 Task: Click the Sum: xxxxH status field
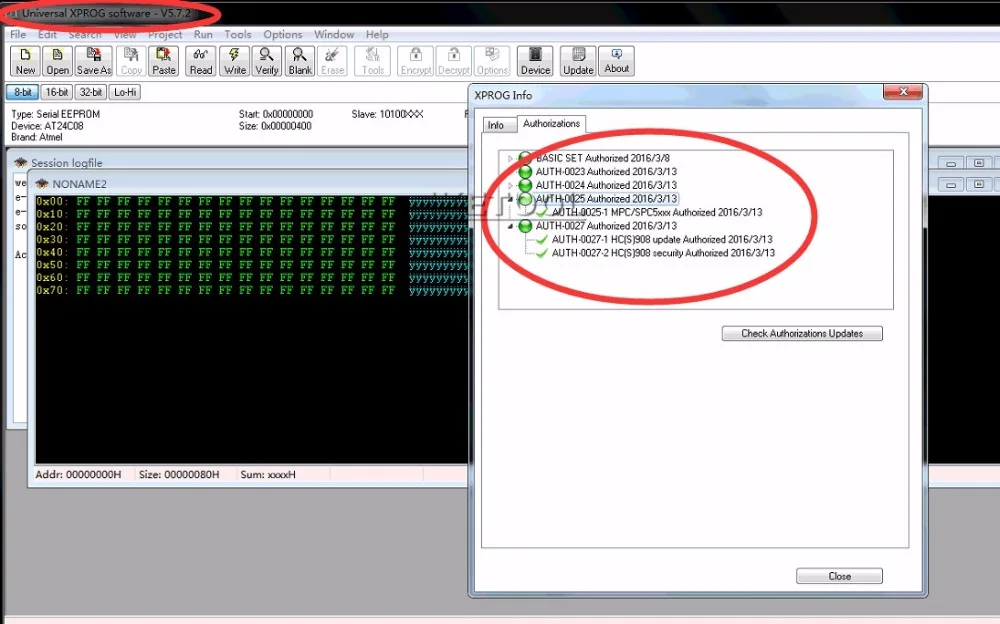click(x=268, y=475)
